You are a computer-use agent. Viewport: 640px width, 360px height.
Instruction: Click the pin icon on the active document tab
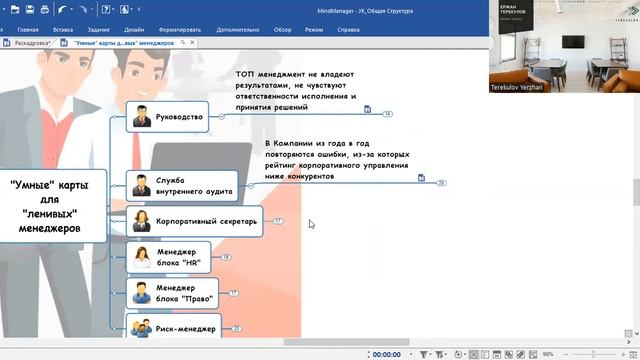click(x=183, y=42)
